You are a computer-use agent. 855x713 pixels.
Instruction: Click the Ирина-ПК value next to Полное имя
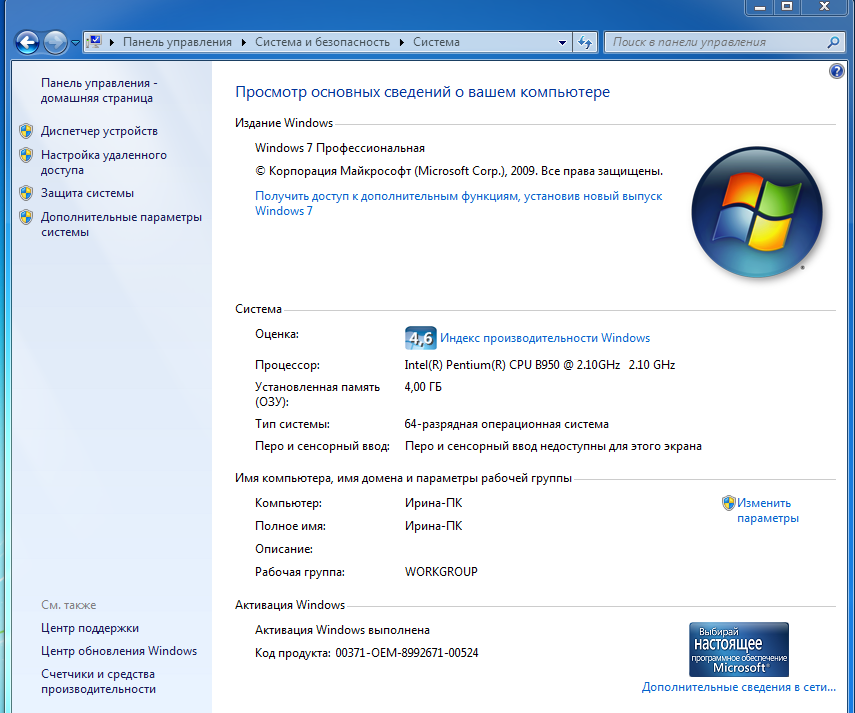433,526
